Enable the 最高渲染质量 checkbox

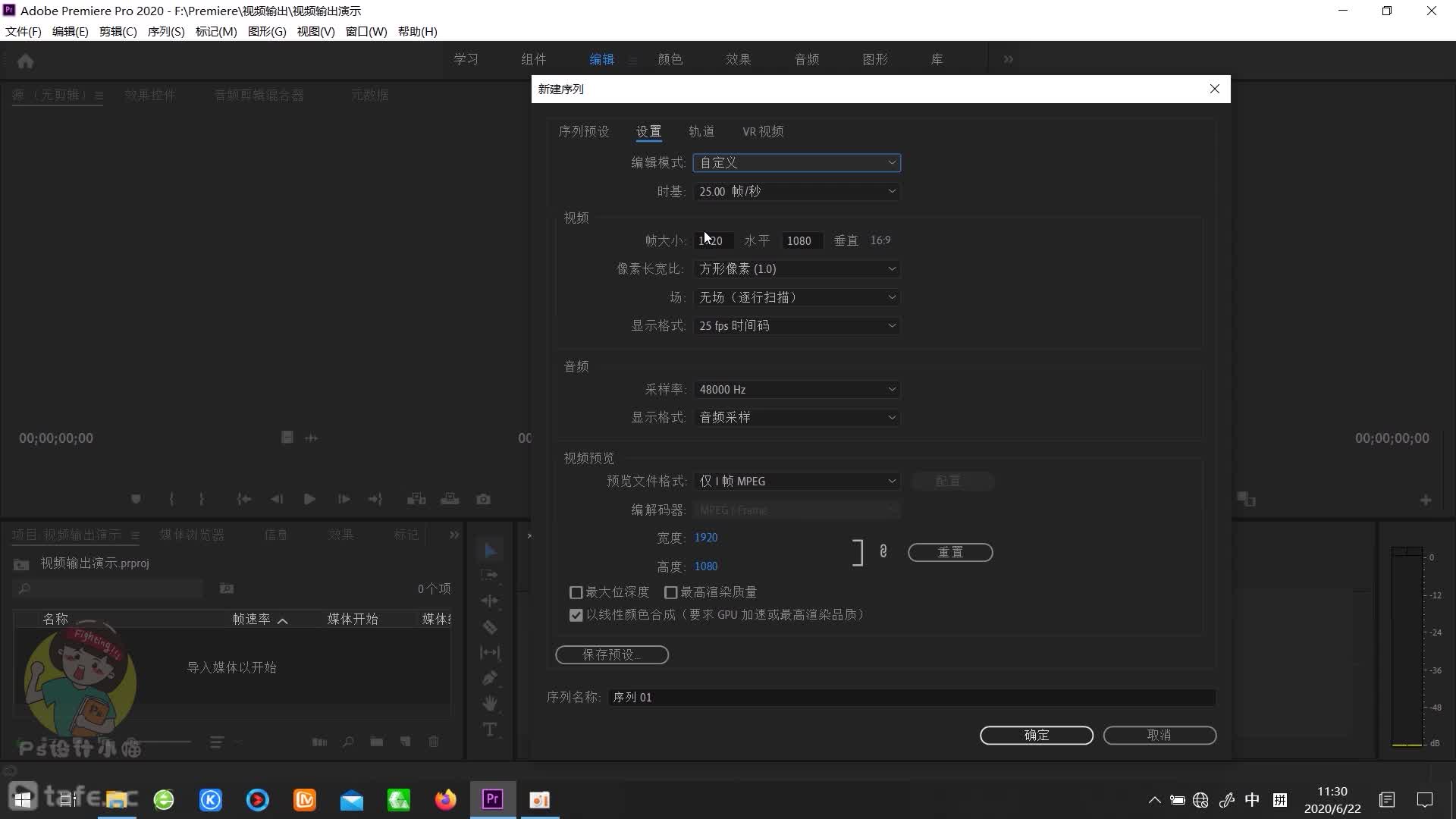click(671, 592)
